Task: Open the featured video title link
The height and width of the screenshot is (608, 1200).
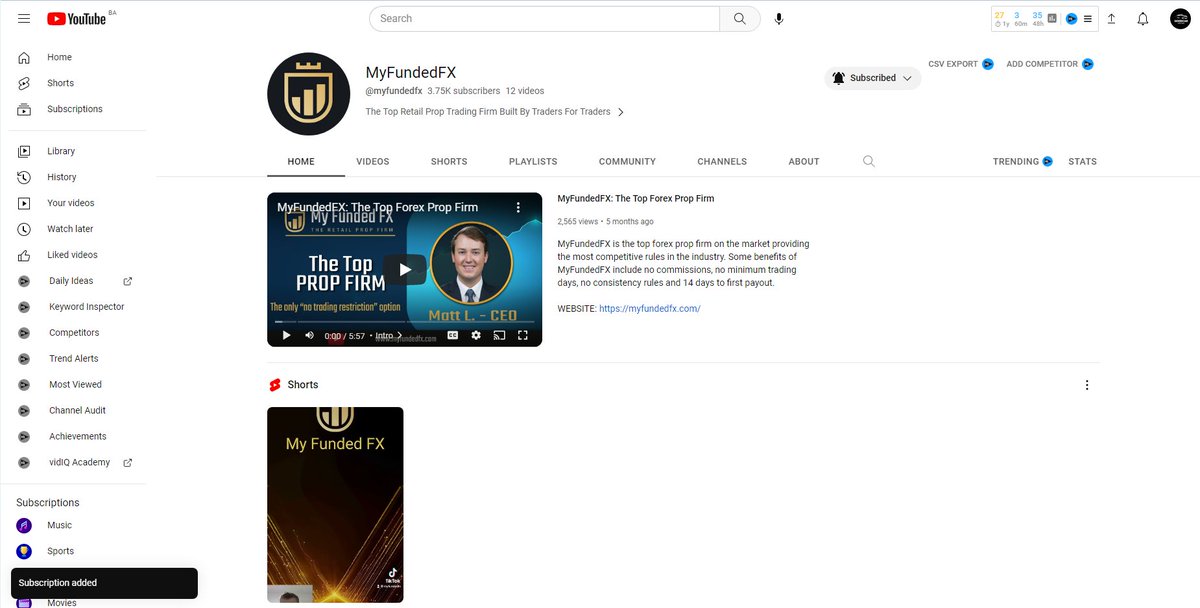Action: pos(636,199)
